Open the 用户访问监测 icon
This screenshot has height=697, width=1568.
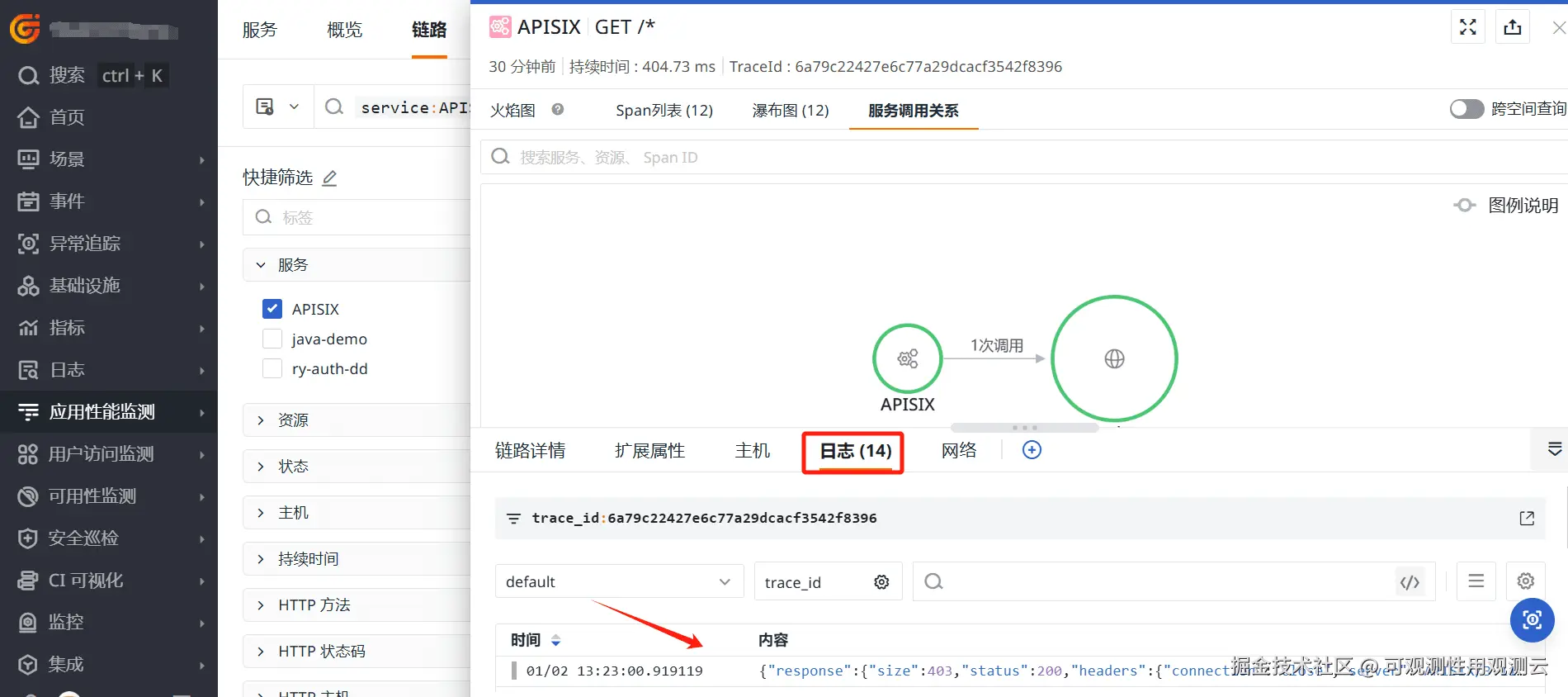tap(28, 454)
